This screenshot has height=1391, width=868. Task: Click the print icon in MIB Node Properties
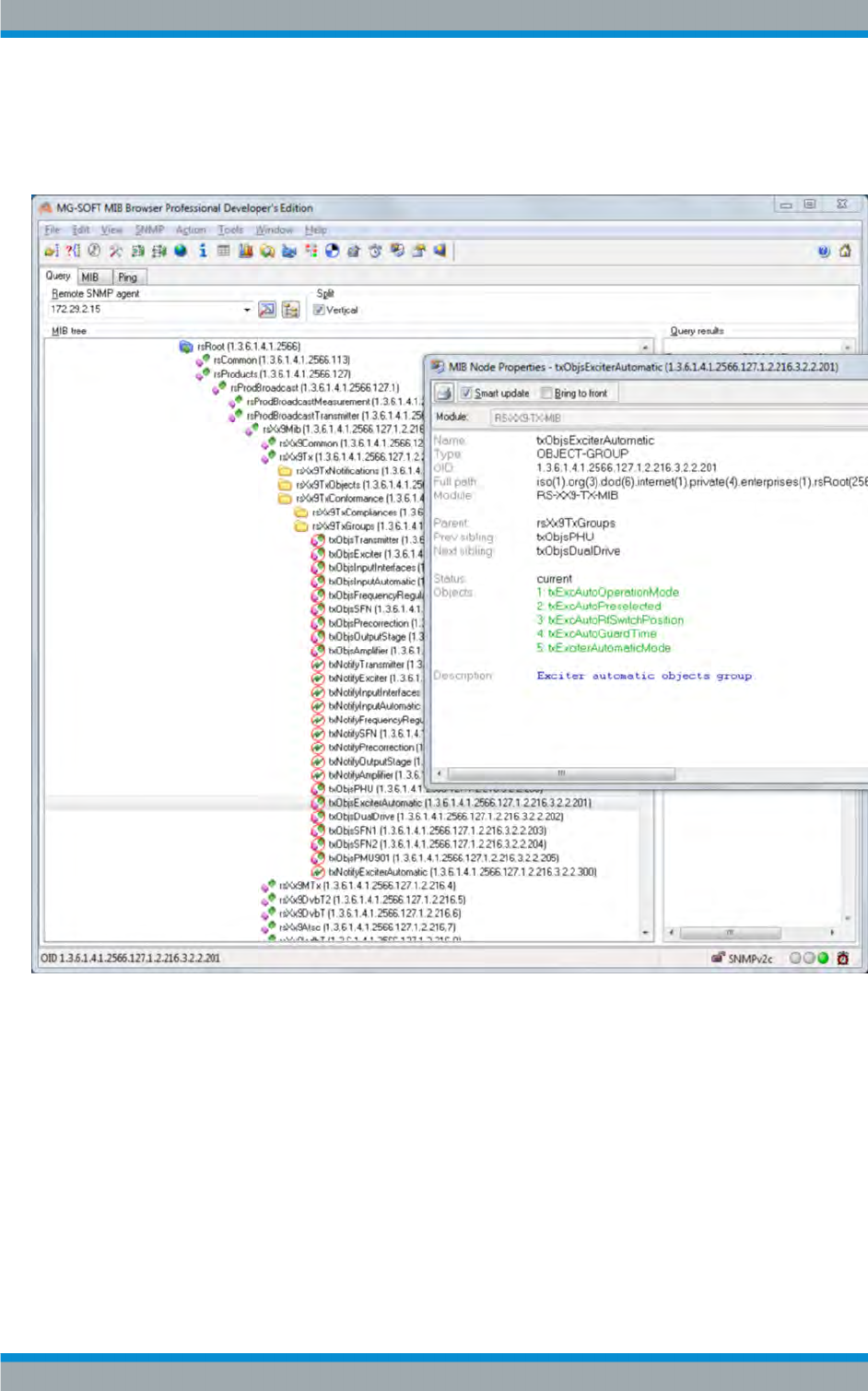(x=444, y=394)
